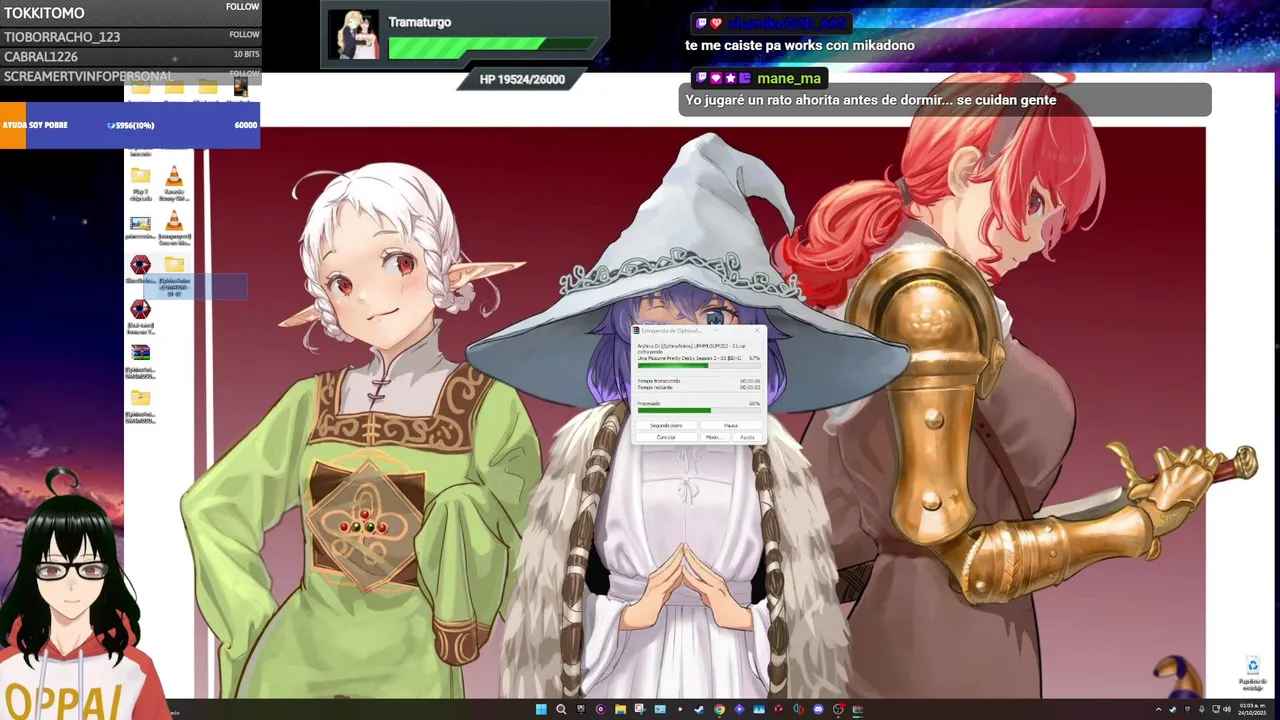Select the image file icon on the desktop
Viewport: 1280px width, 720px height.
pos(141,223)
